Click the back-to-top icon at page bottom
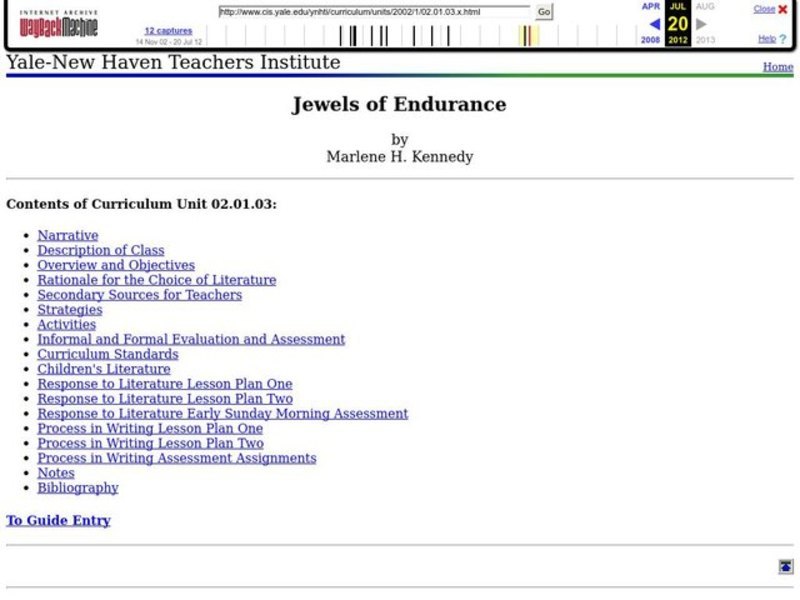800x600 pixels. click(786, 566)
